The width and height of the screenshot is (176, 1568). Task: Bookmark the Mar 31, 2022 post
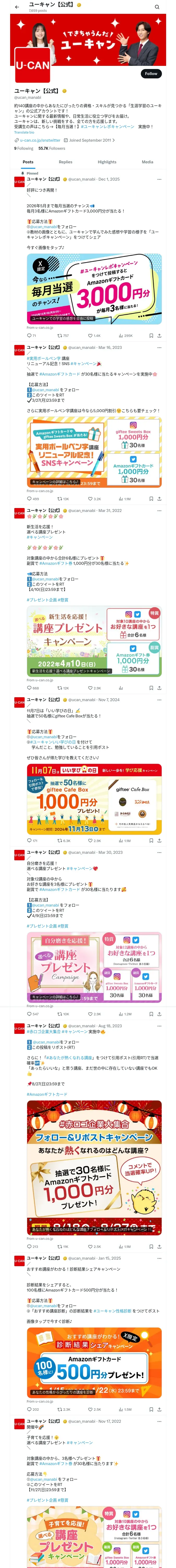point(151,688)
